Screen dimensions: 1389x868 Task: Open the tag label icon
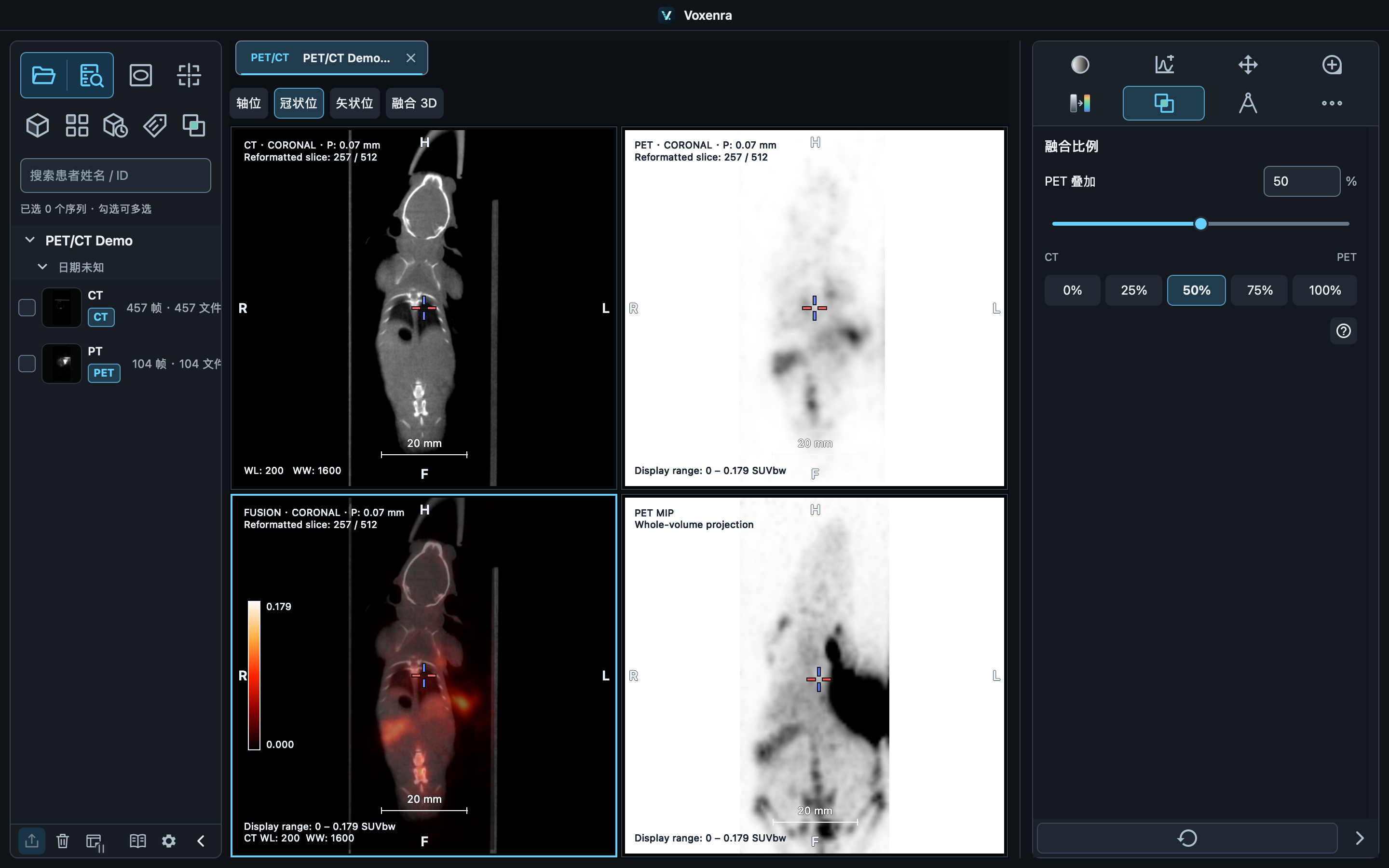coord(155,125)
